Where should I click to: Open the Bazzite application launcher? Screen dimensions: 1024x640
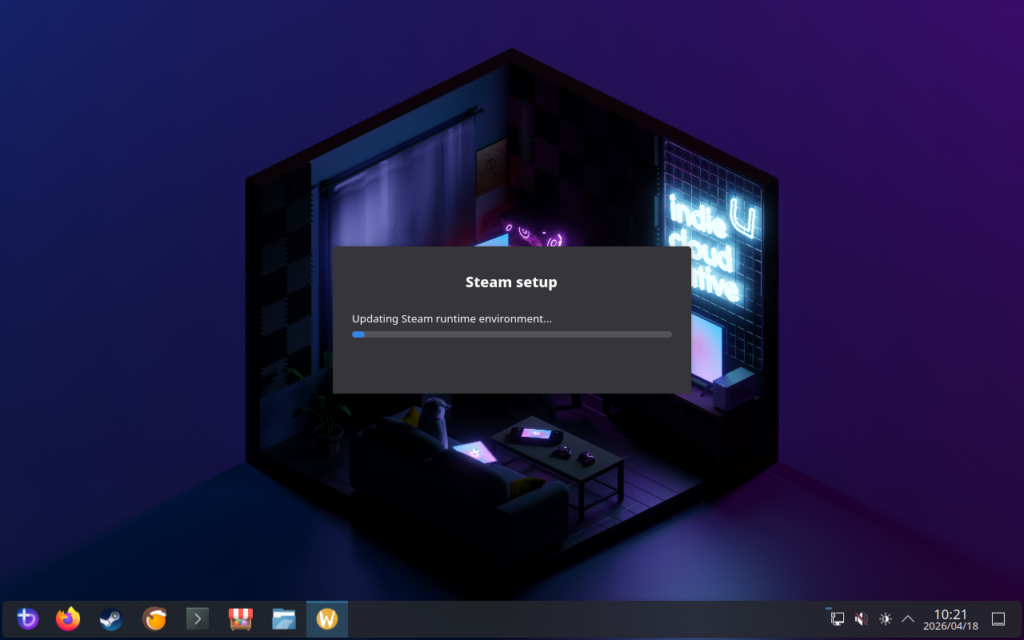pos(27,619)
